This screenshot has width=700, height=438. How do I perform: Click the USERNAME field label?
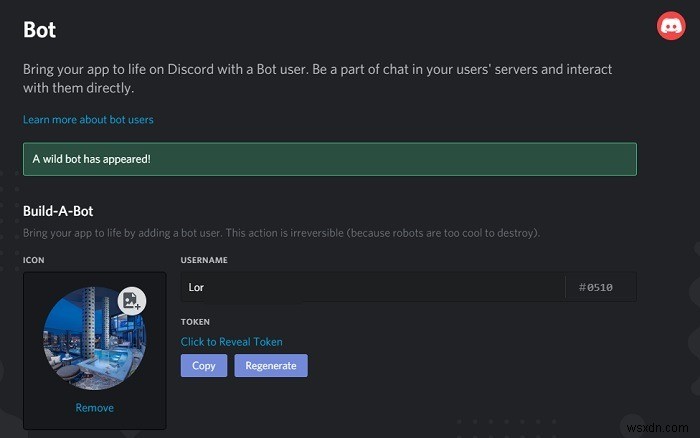coord(204,260)
